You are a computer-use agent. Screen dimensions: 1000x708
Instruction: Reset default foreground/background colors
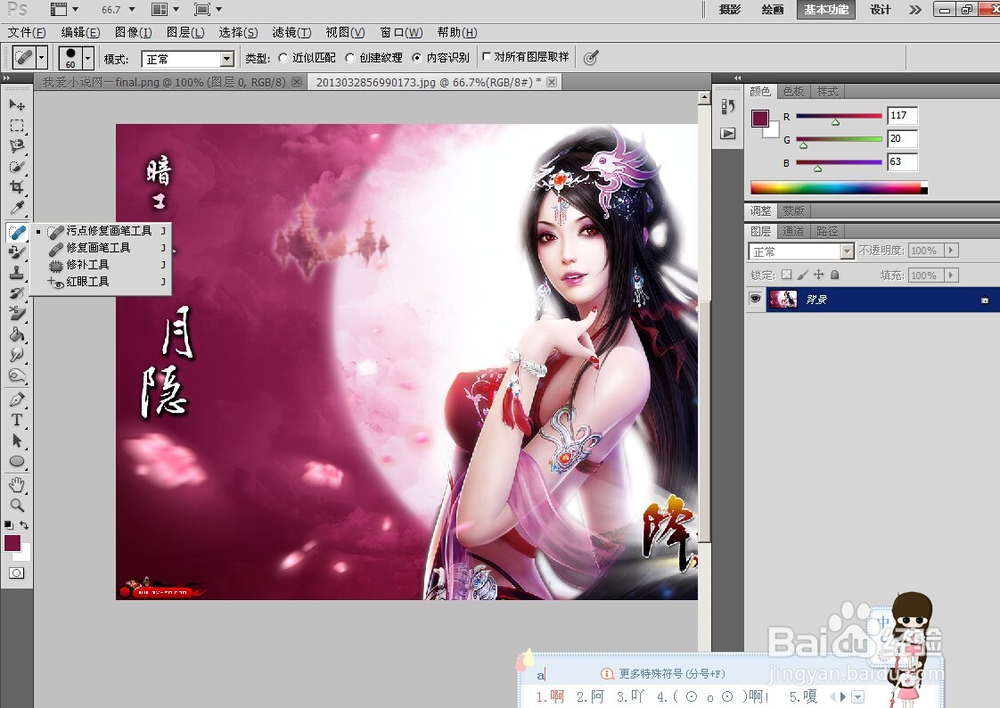8,525
